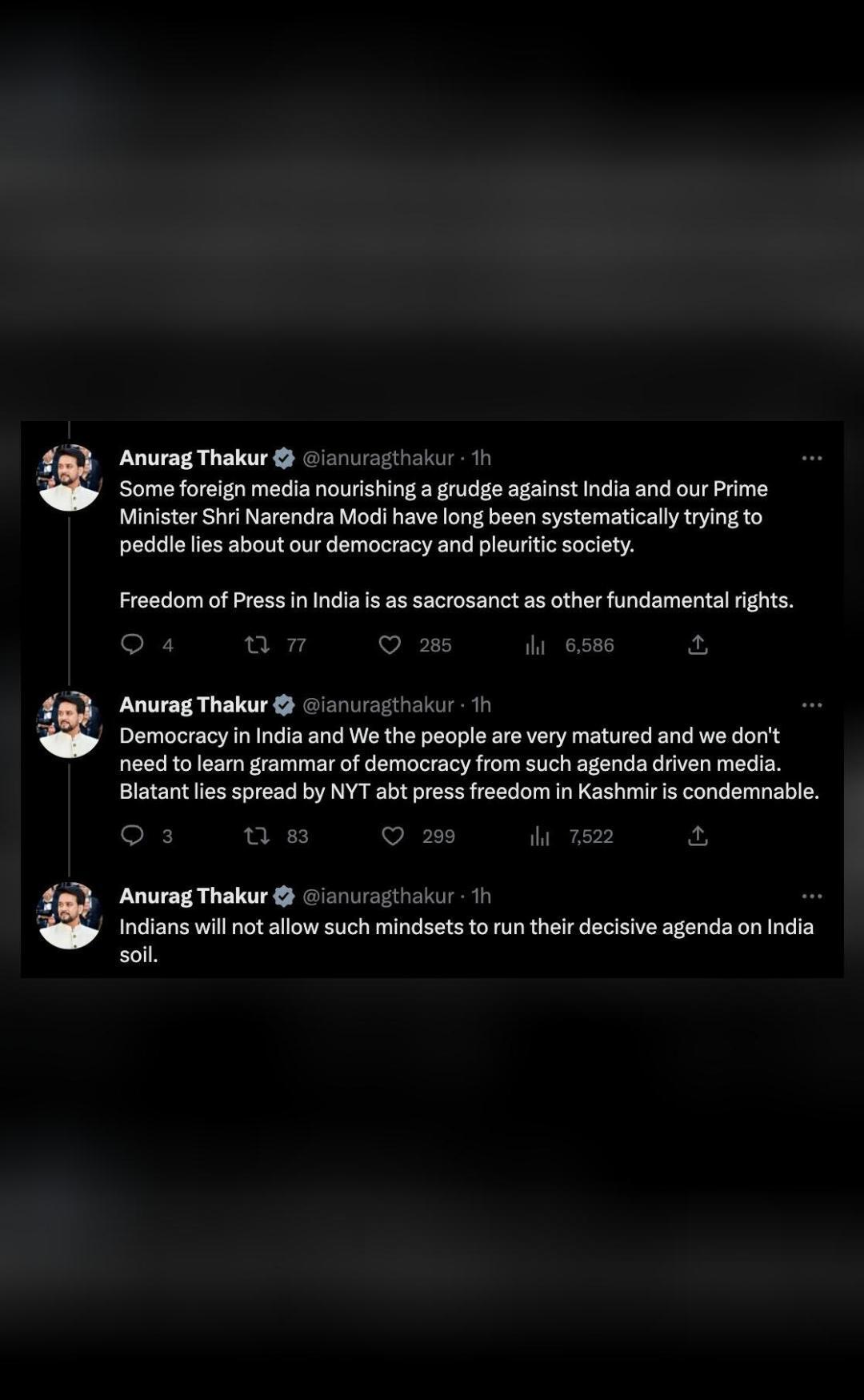Image resolution: width=864 pixels, height=1400 pixels.
Task: Click the profile picture on second tweet
Action: tap(70, 724)
